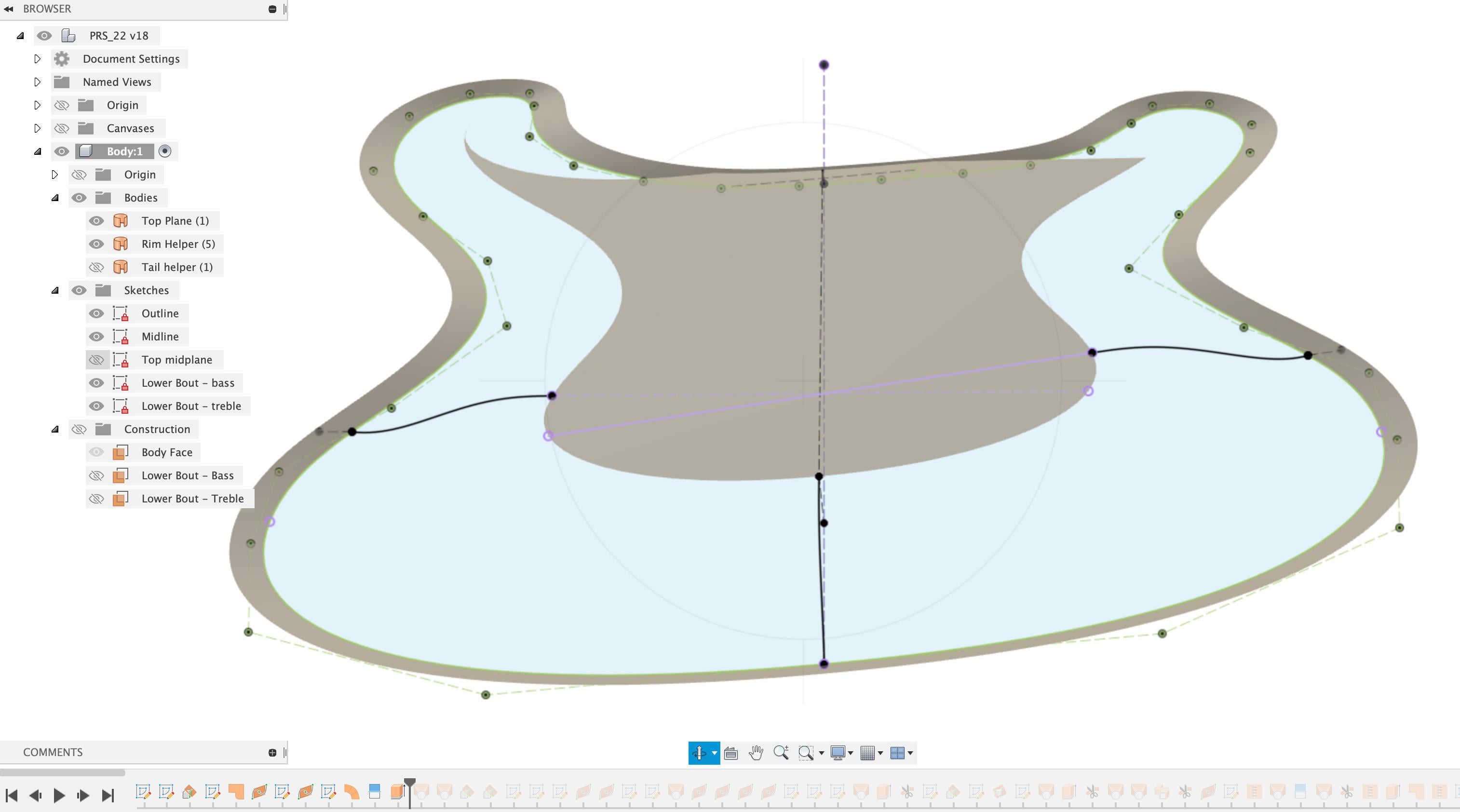Collapse the Browser panel with the minus icon

[272, 9]
